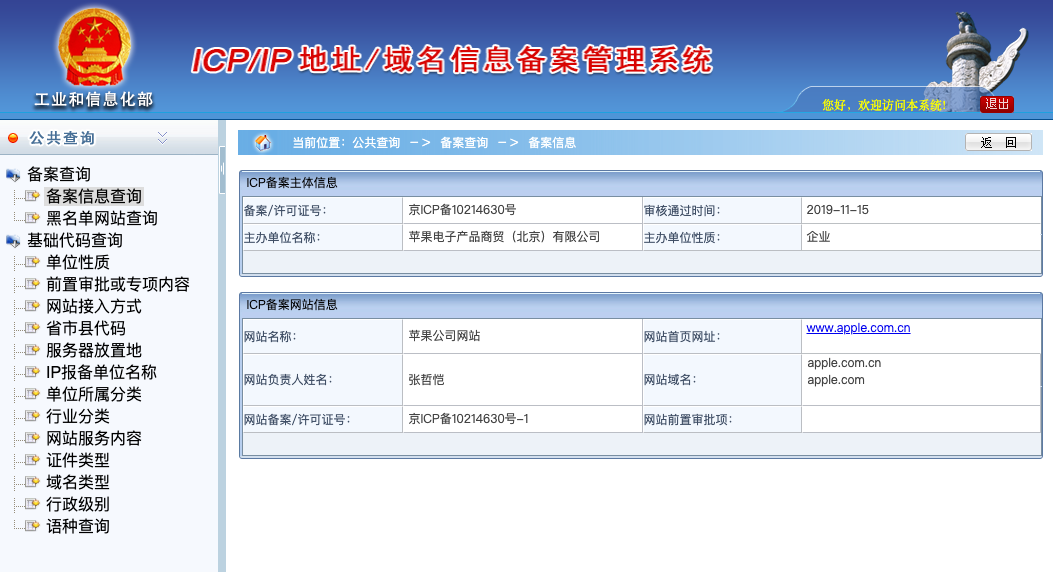Open the www.apple.com.cn link
The width and height of the screenshot is (1053, 572).
pos(858,328)
